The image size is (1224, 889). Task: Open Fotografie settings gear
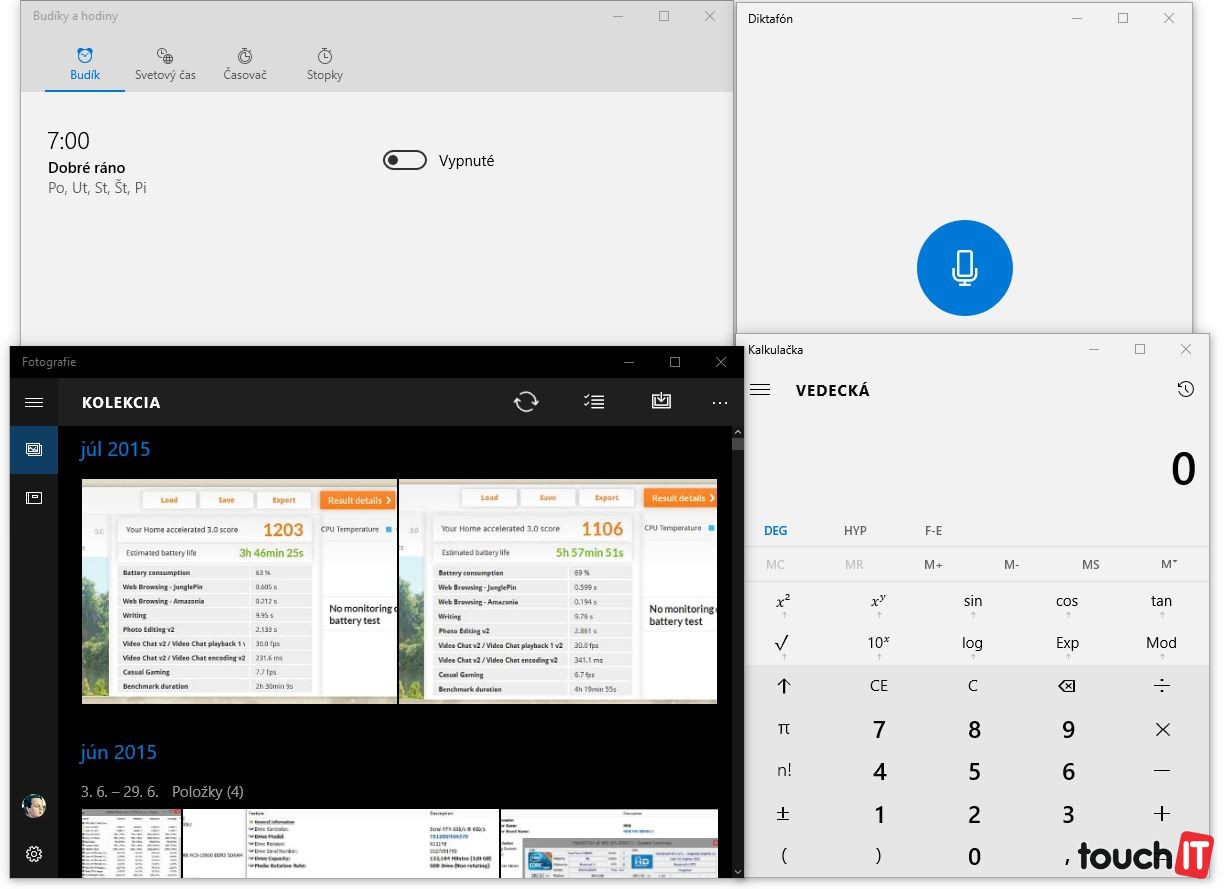coord(34,854)
